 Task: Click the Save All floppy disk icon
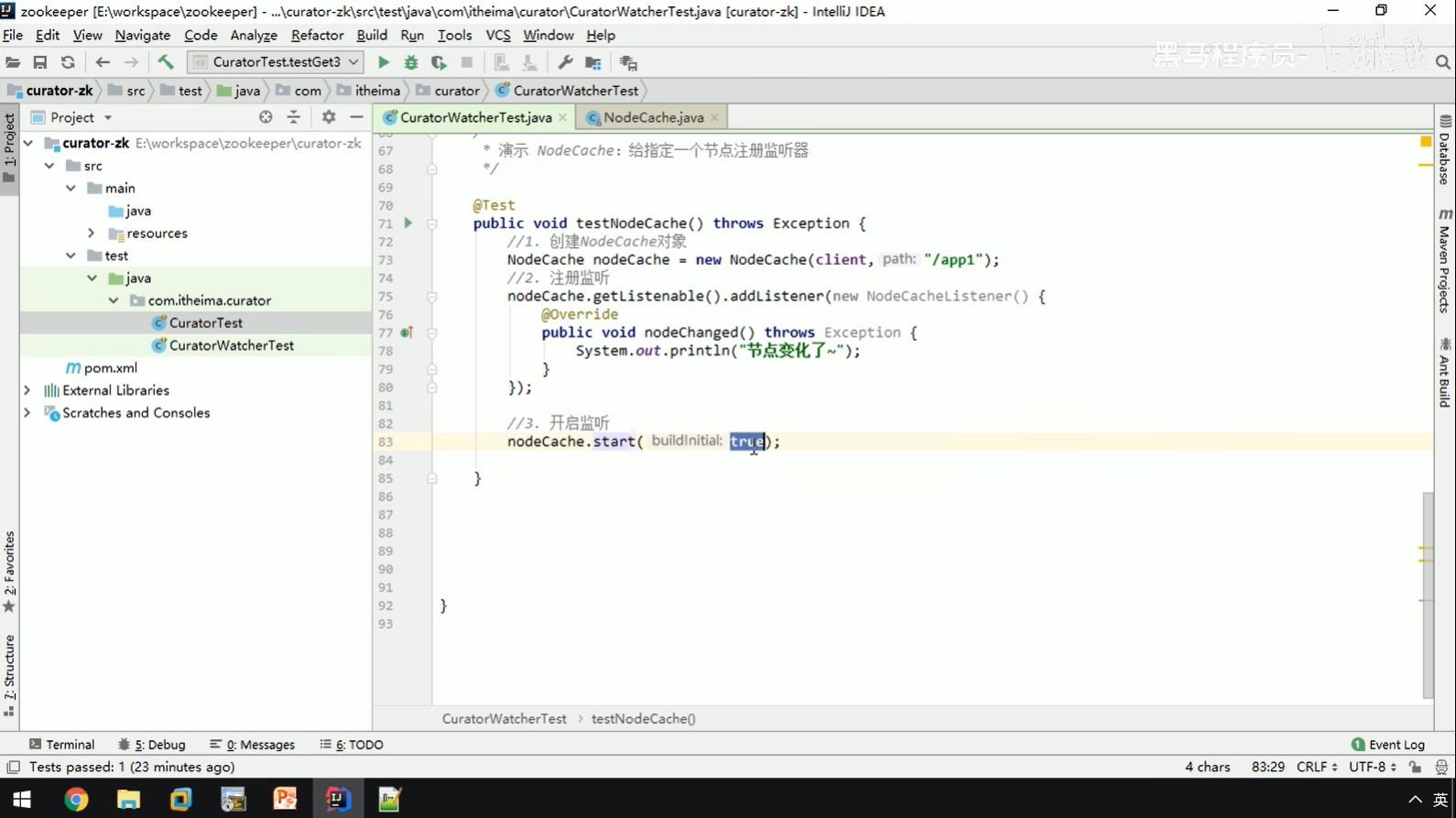click(40, 62)
